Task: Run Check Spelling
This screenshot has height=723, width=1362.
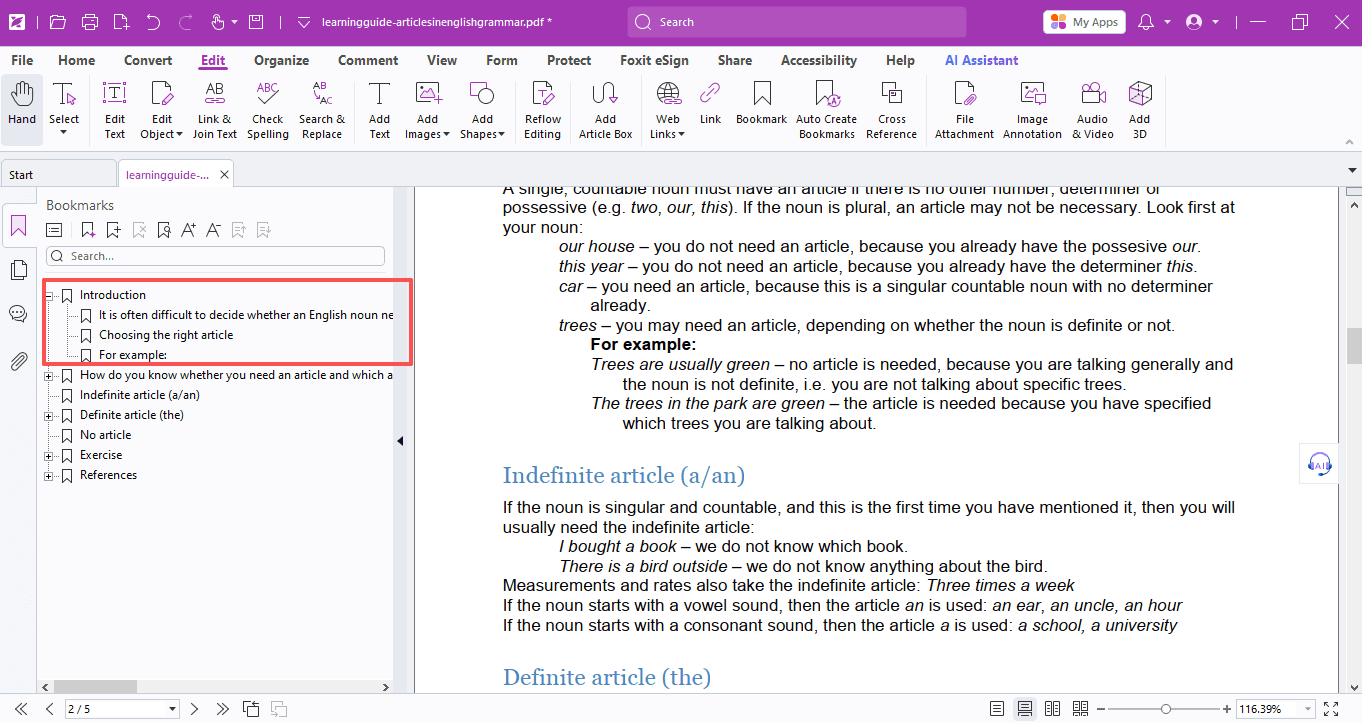Action: [268, 110]
